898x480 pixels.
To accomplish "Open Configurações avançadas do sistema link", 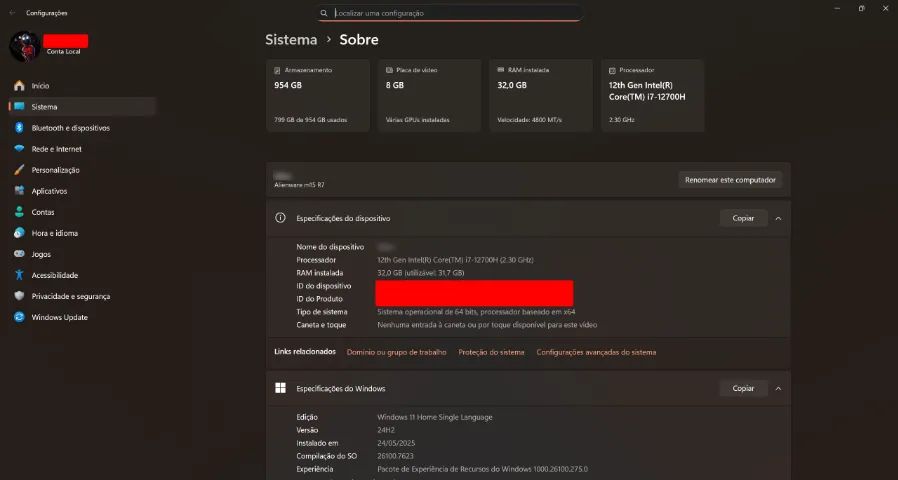I will tap(596, 352).
